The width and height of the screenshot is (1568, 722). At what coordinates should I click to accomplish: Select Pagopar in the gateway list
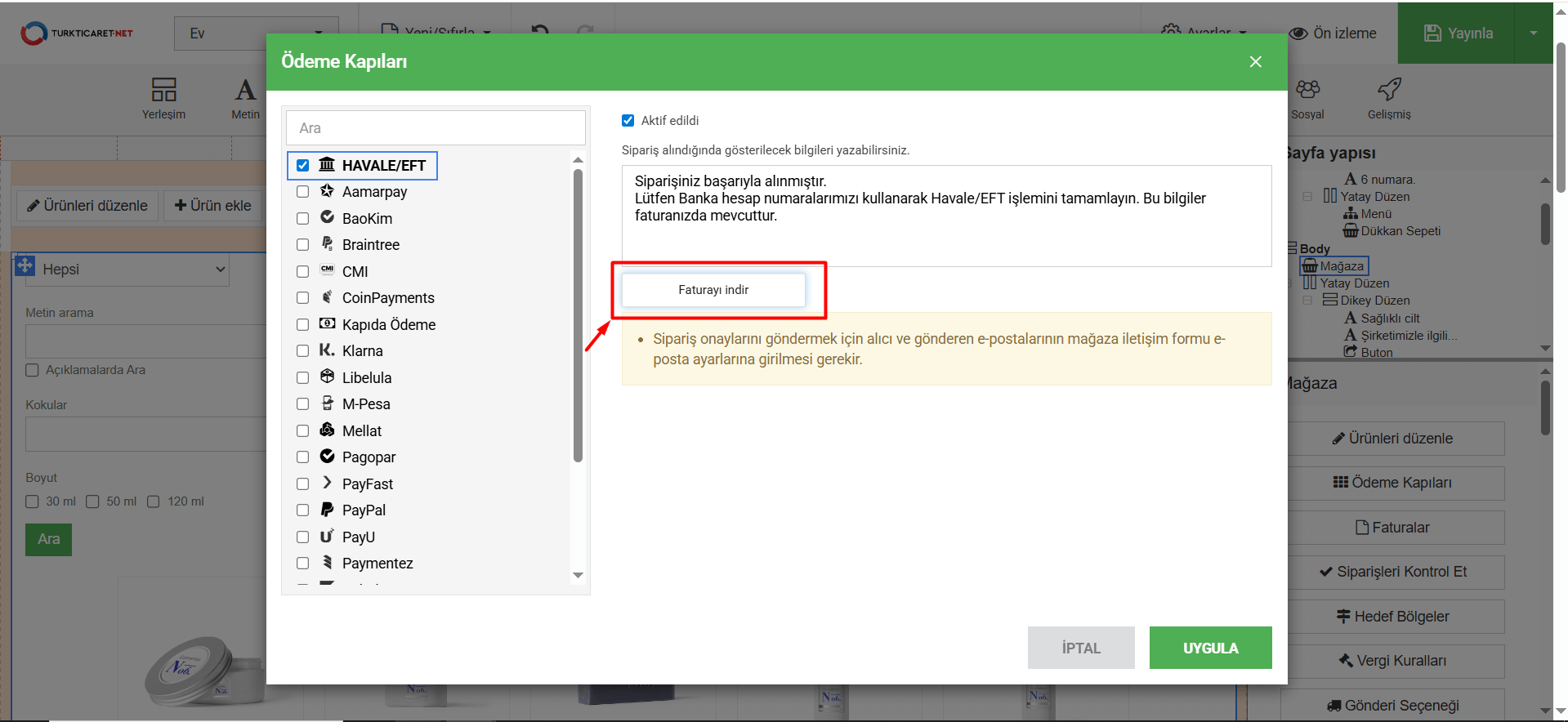coord(369,457)
